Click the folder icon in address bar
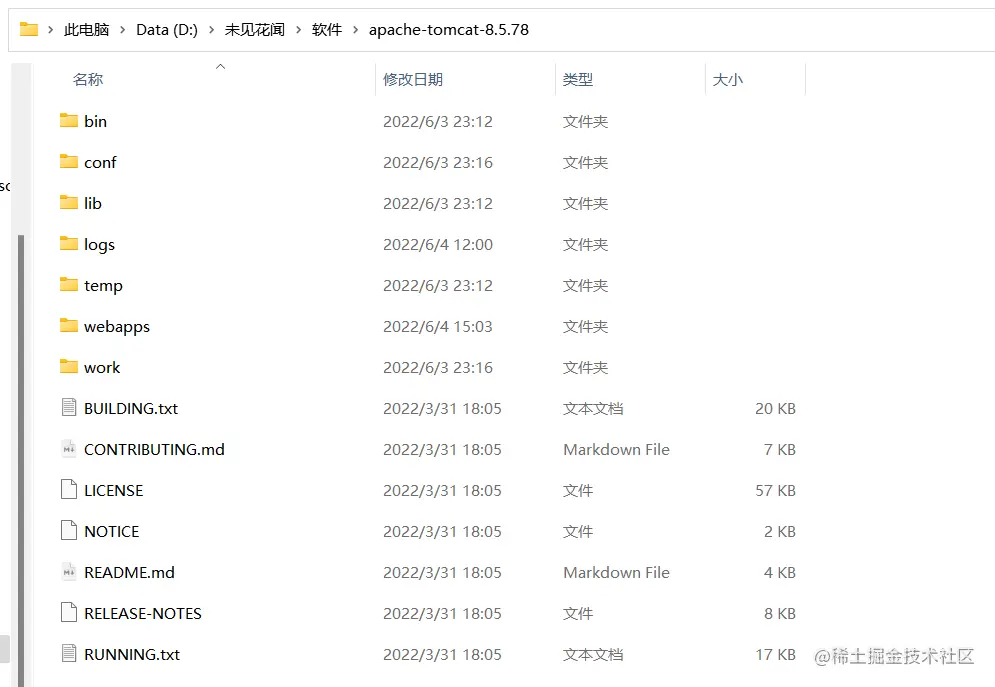The image size is (995, 687). point(29,29)
